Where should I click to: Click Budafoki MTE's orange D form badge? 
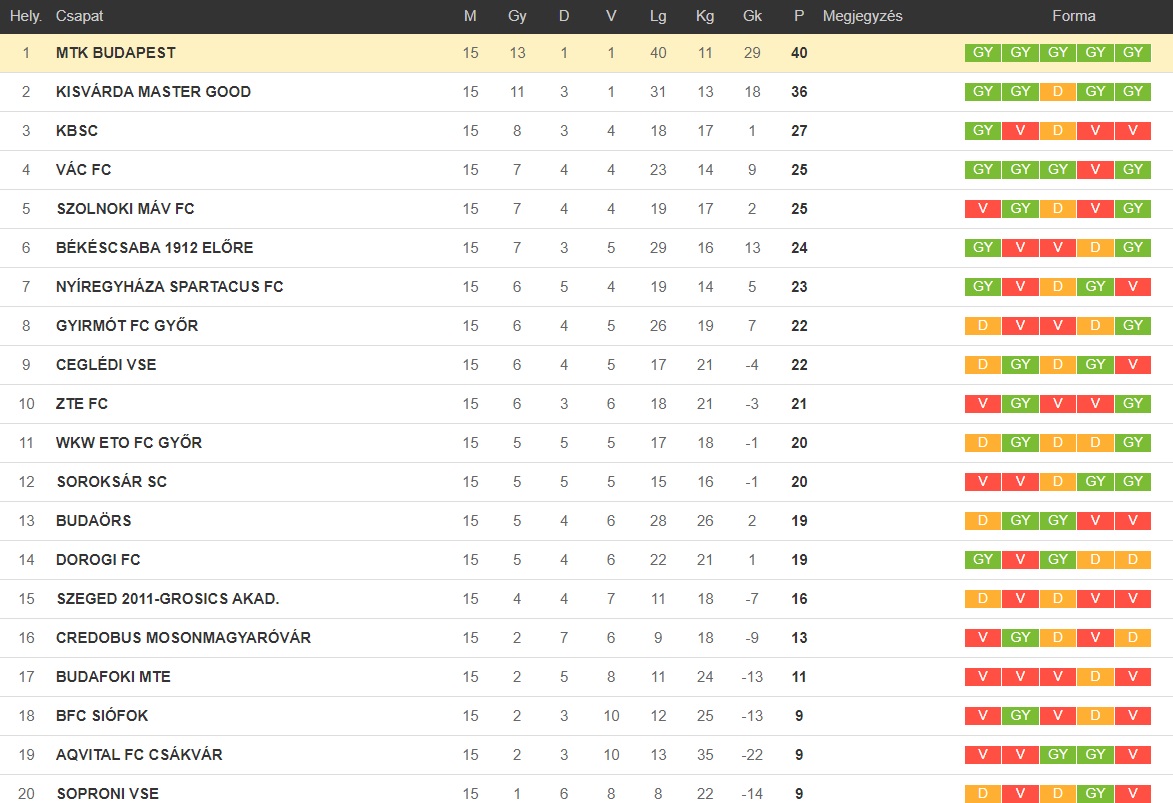1095,677
